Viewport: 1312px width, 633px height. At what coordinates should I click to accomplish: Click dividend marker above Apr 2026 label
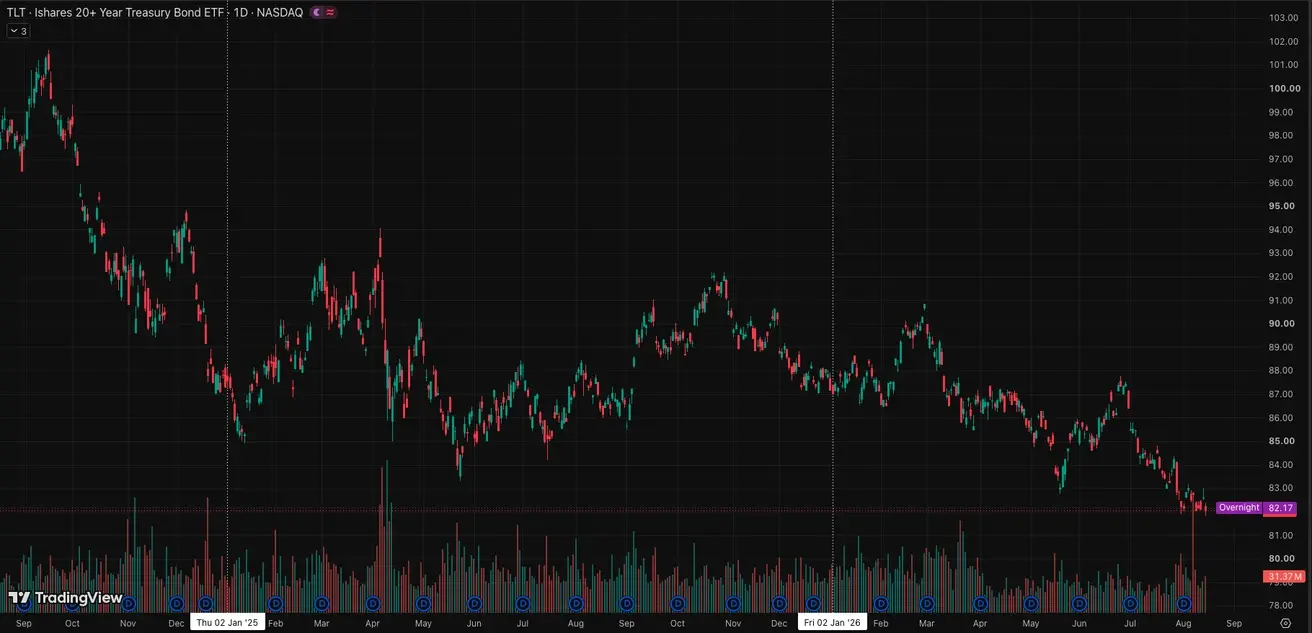(981, 604)
